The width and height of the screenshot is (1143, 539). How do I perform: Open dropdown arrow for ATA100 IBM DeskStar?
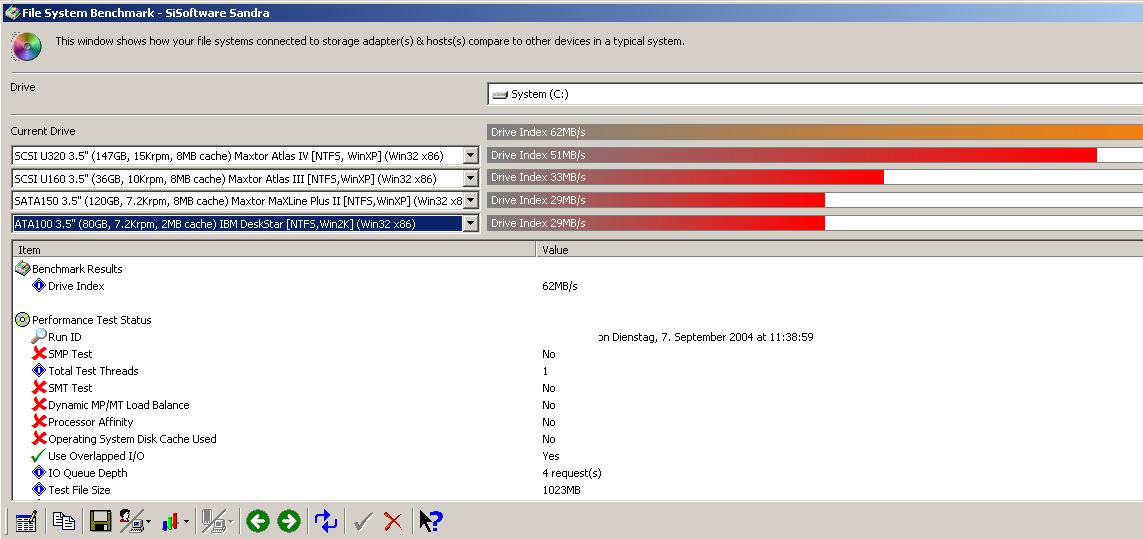click(471, 223)
